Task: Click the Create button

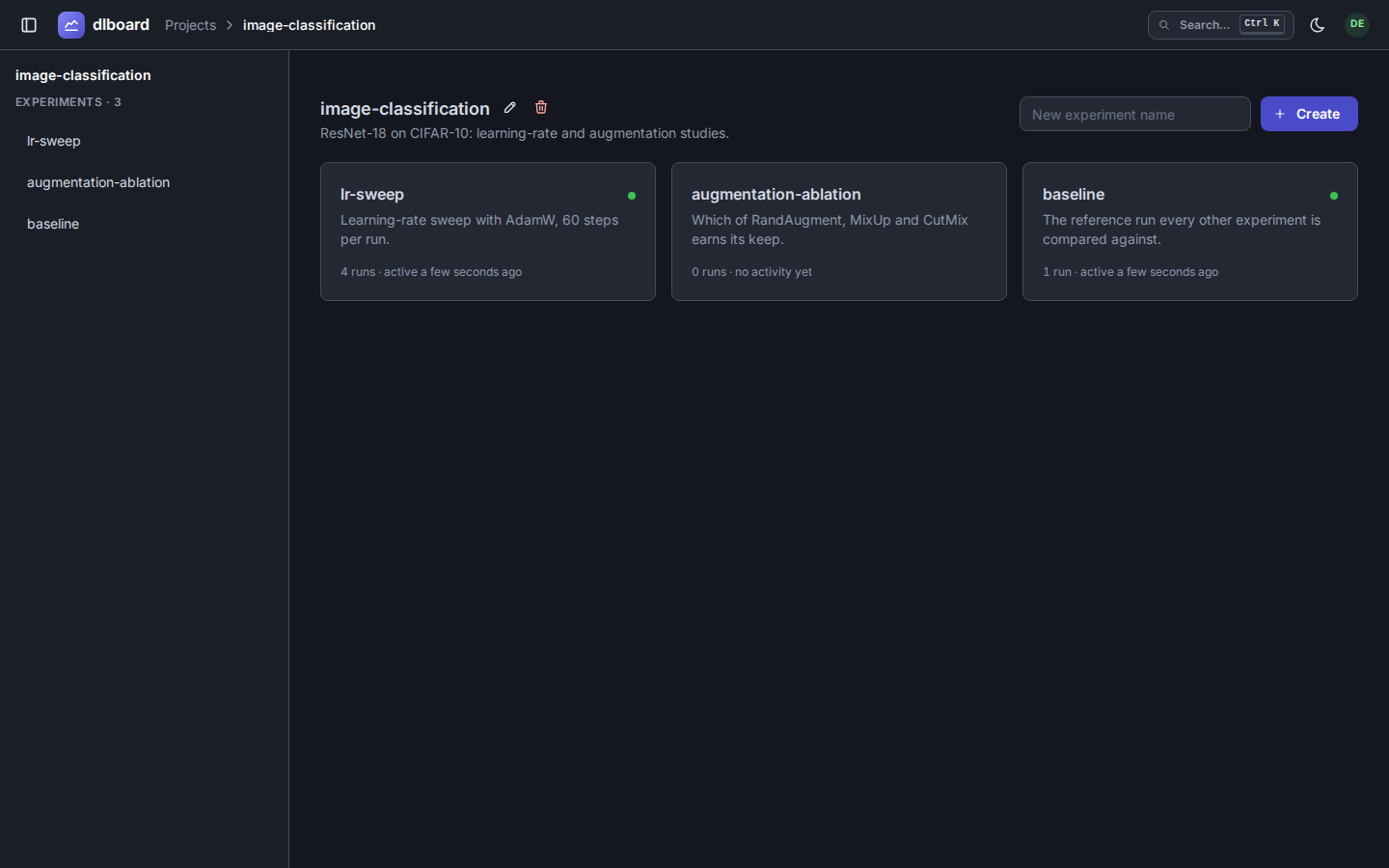Action: click(x=1309, y=114)
